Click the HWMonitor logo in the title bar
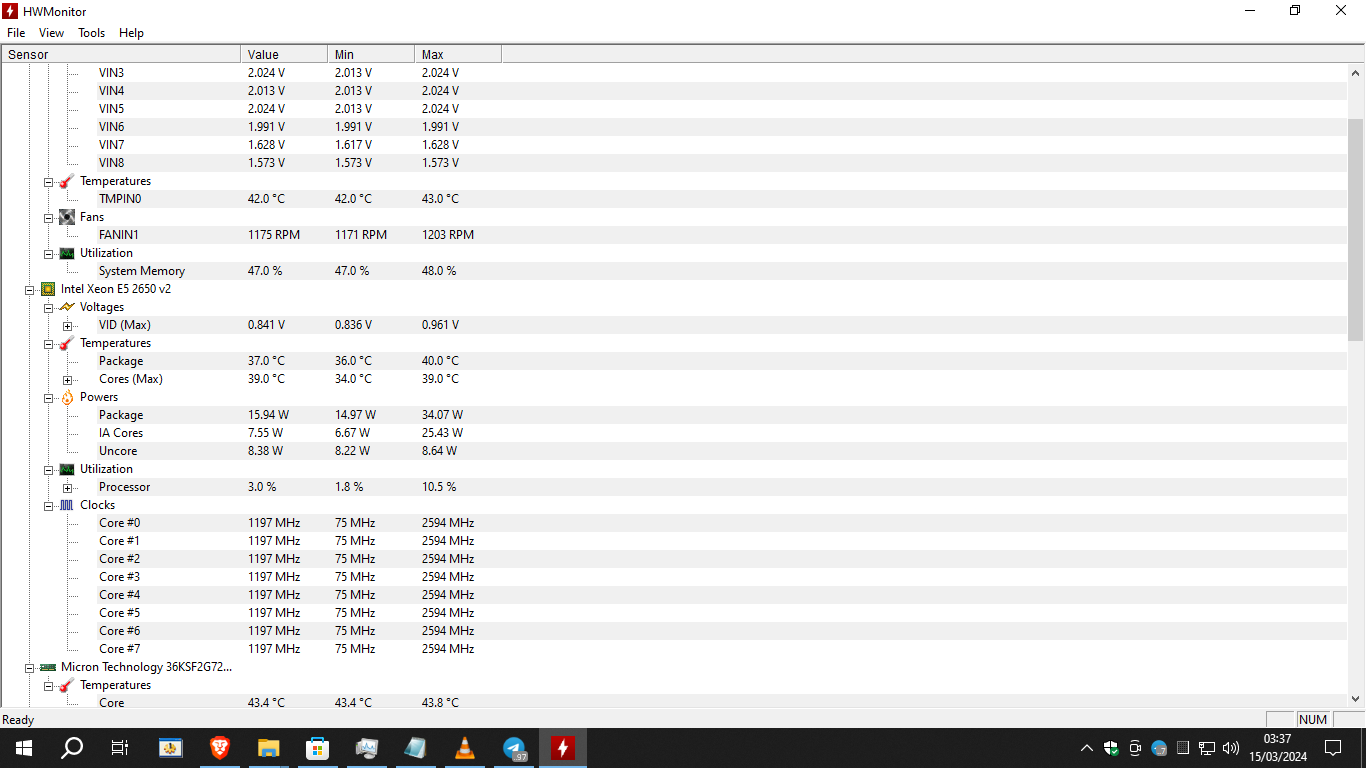 10,11
